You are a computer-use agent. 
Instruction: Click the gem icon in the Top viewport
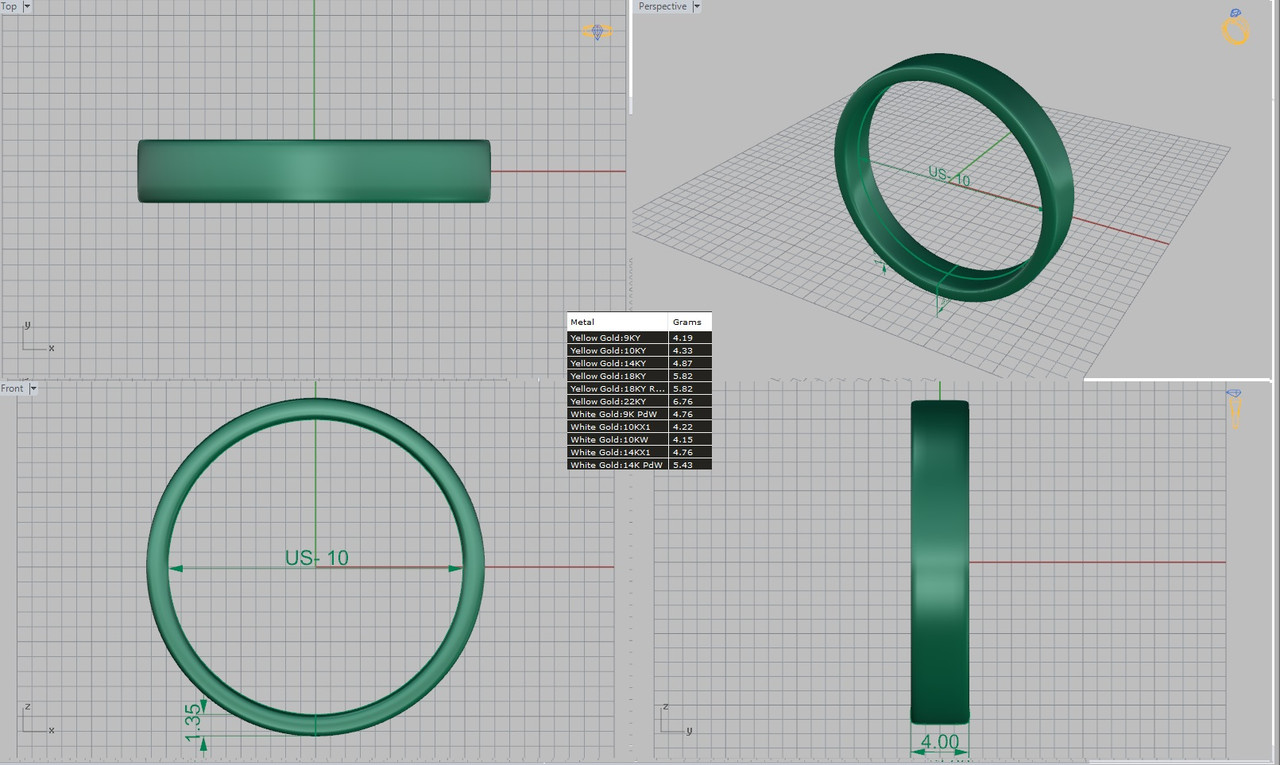(598, 32)
